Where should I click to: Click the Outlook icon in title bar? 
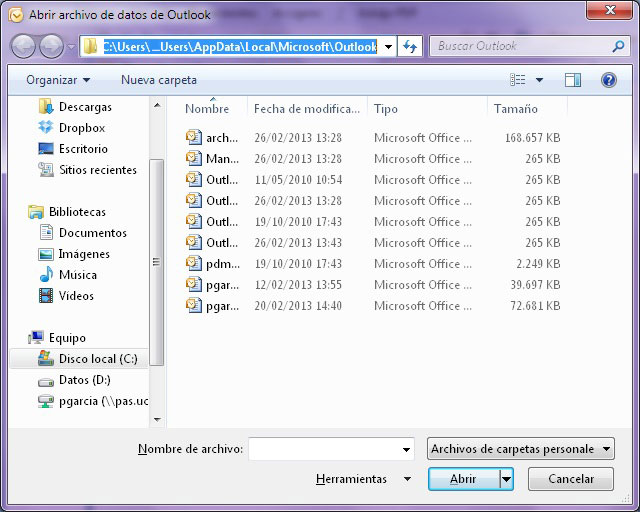16,15
